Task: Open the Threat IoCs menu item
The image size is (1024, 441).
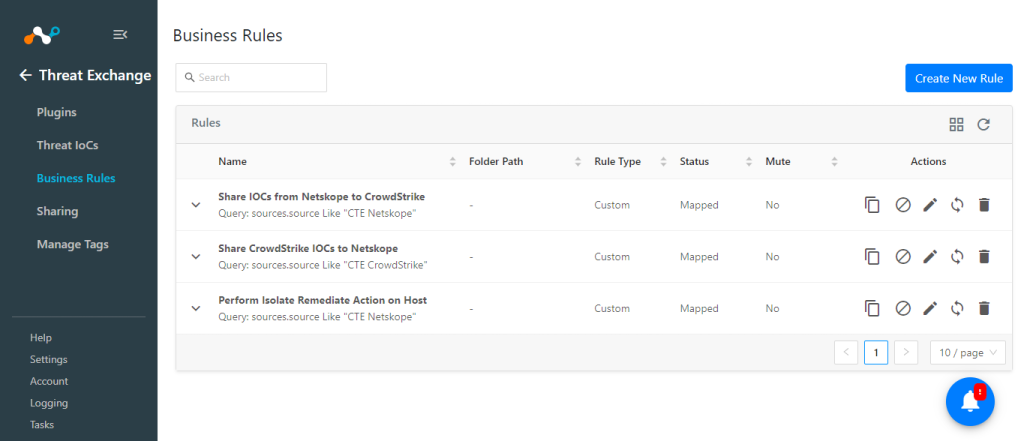Action: [67, 145]
